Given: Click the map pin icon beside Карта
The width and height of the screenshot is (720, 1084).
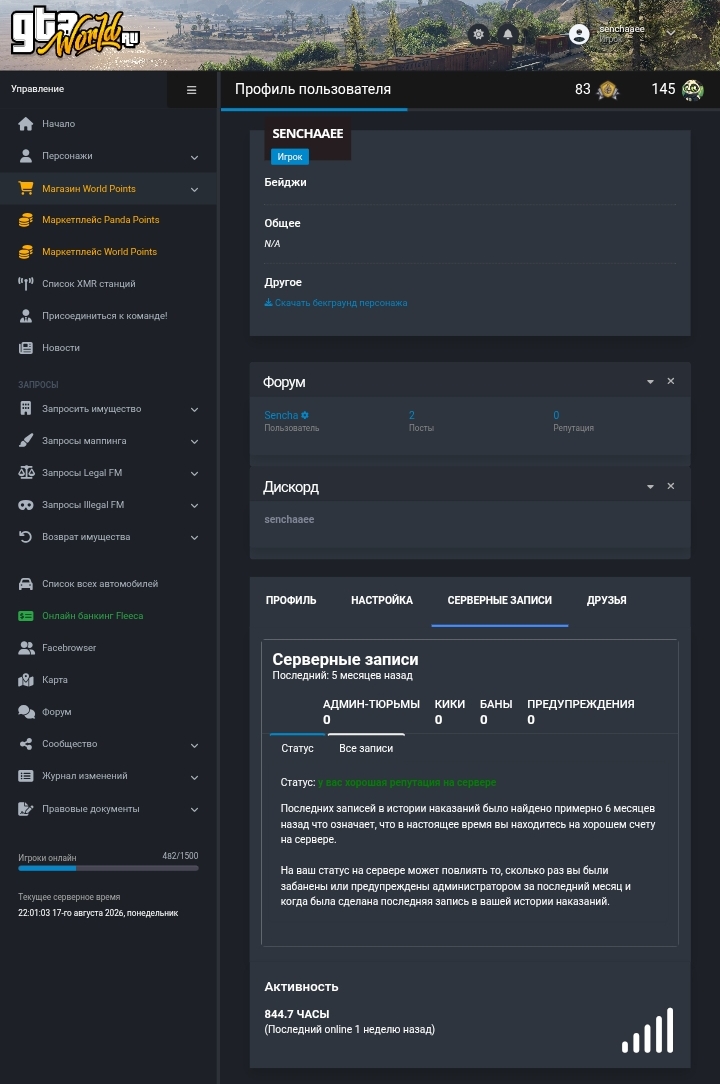Looking at the screenshot, I should tap(26, 680).
